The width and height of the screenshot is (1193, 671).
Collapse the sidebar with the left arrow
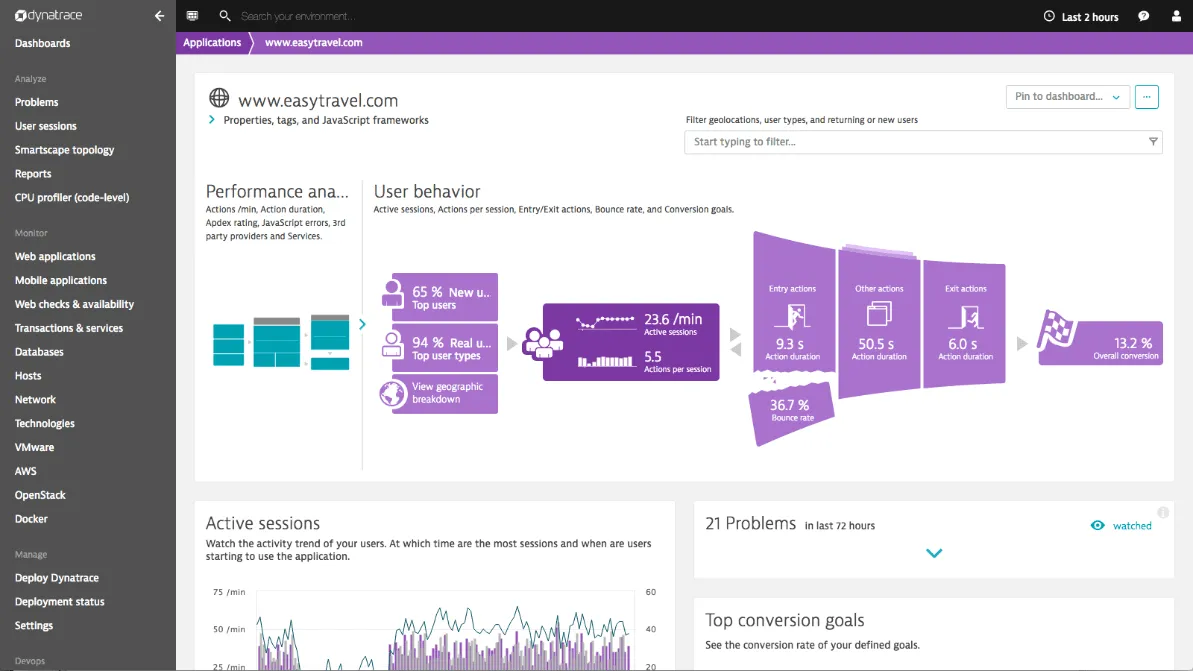click(158, 16)
